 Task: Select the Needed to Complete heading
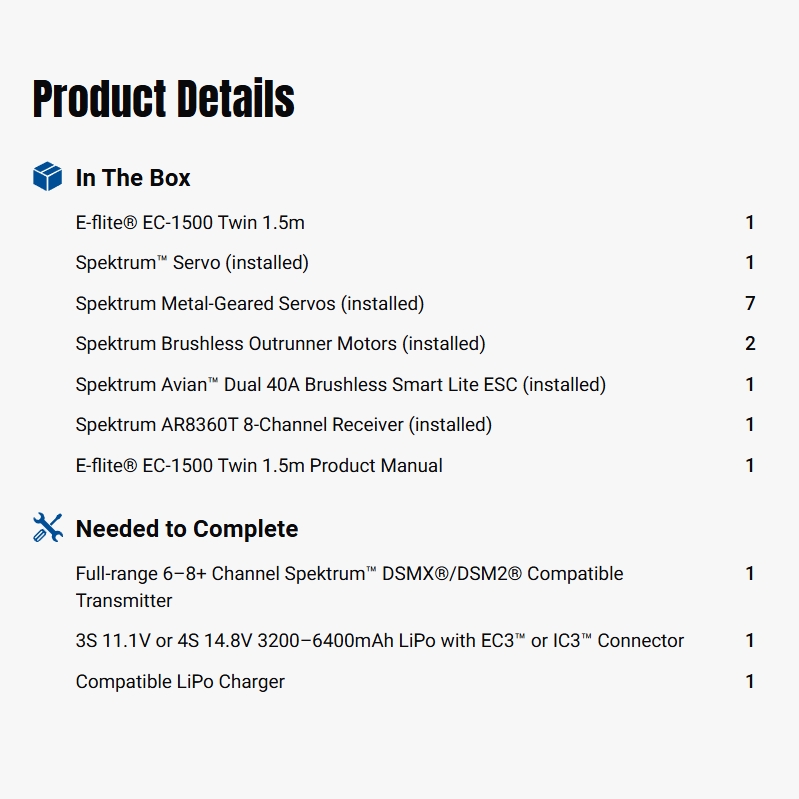(x=187, y=529)
